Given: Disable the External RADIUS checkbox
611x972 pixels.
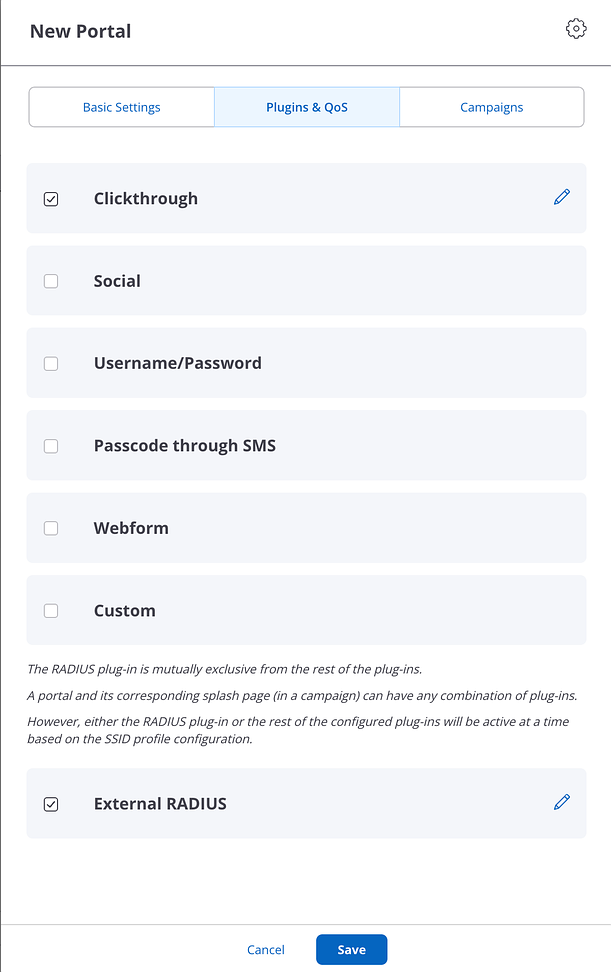Looking at the screenshot, I should click(51, 804).
